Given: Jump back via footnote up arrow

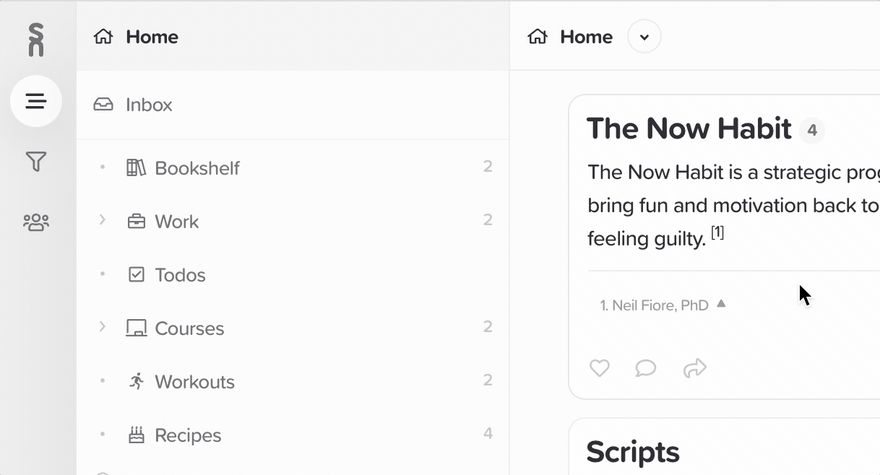Looking at the screenshot, I should click(721, 304).
